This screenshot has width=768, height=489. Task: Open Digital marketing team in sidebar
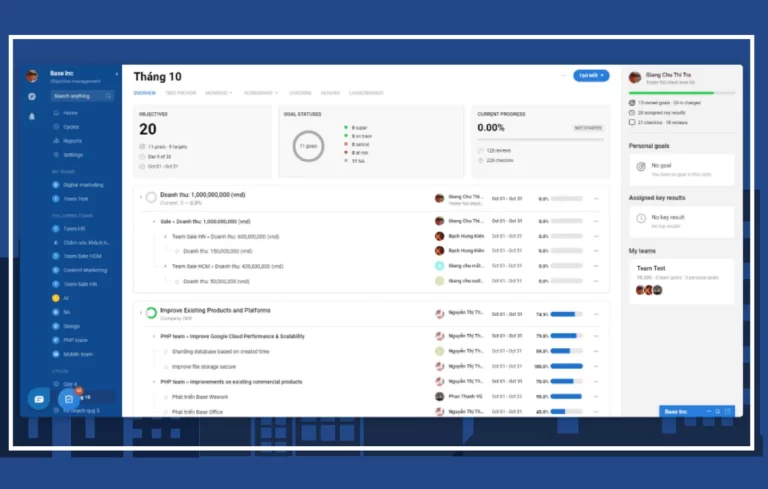point(84,185)
